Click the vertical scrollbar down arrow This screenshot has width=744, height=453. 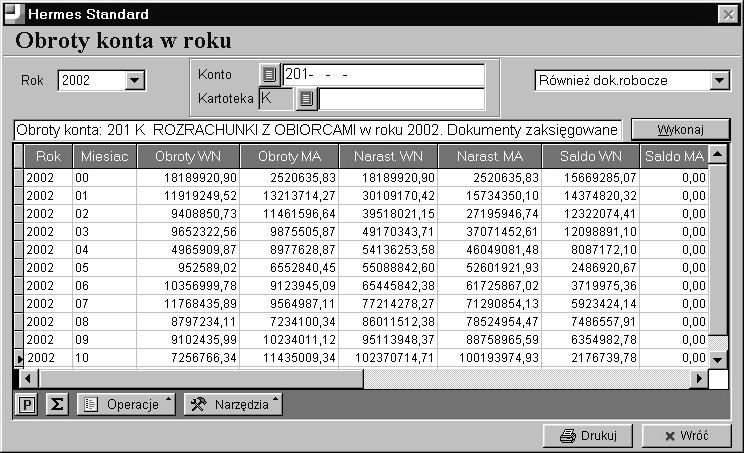(x=718, y=360)
